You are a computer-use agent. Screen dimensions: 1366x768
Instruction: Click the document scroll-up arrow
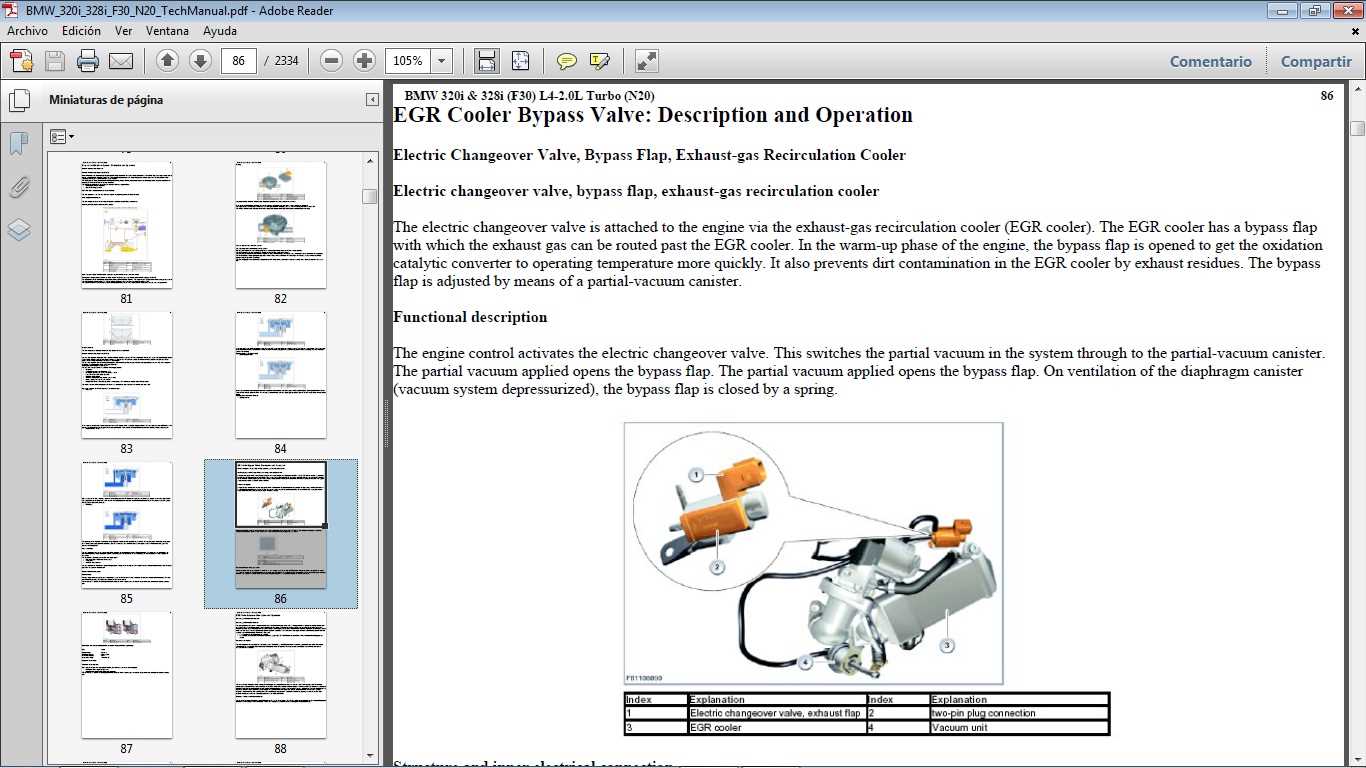click(1357, 91)
